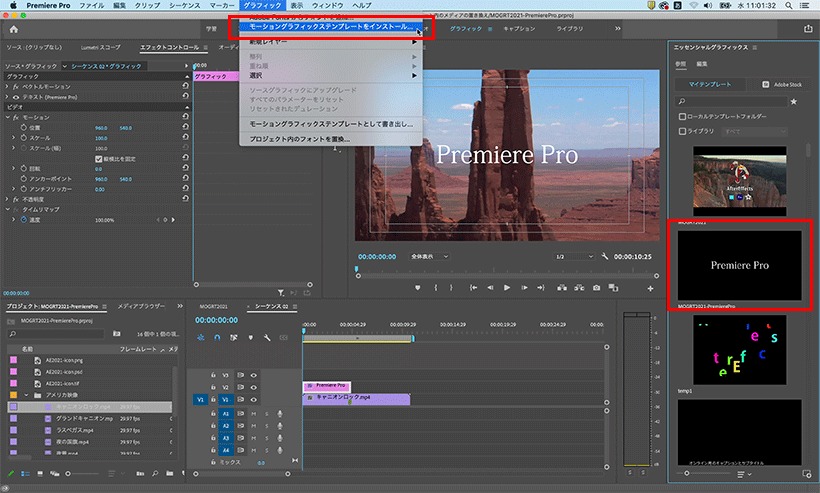Click Comparison View icon in Program Monitor
This screenshot has width=820, height=493.
pos(613,288)
